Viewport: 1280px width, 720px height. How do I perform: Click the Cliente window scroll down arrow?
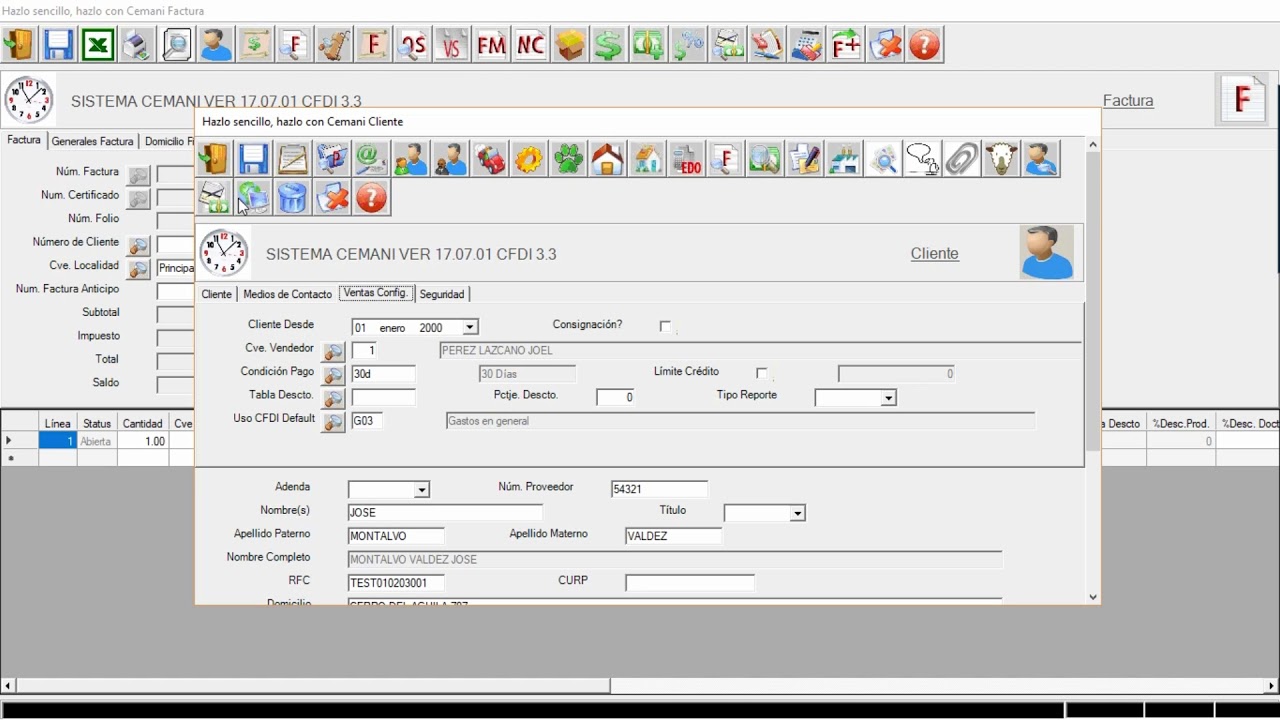point(1092,596)
